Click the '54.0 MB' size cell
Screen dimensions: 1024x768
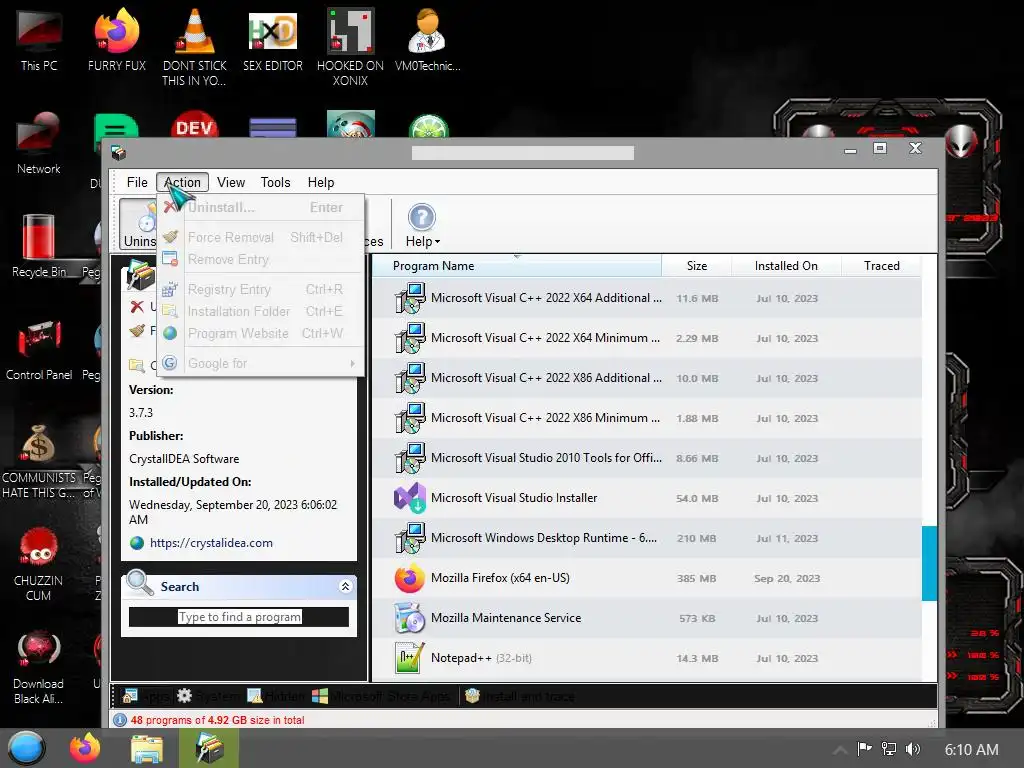(x=697, y=498)
